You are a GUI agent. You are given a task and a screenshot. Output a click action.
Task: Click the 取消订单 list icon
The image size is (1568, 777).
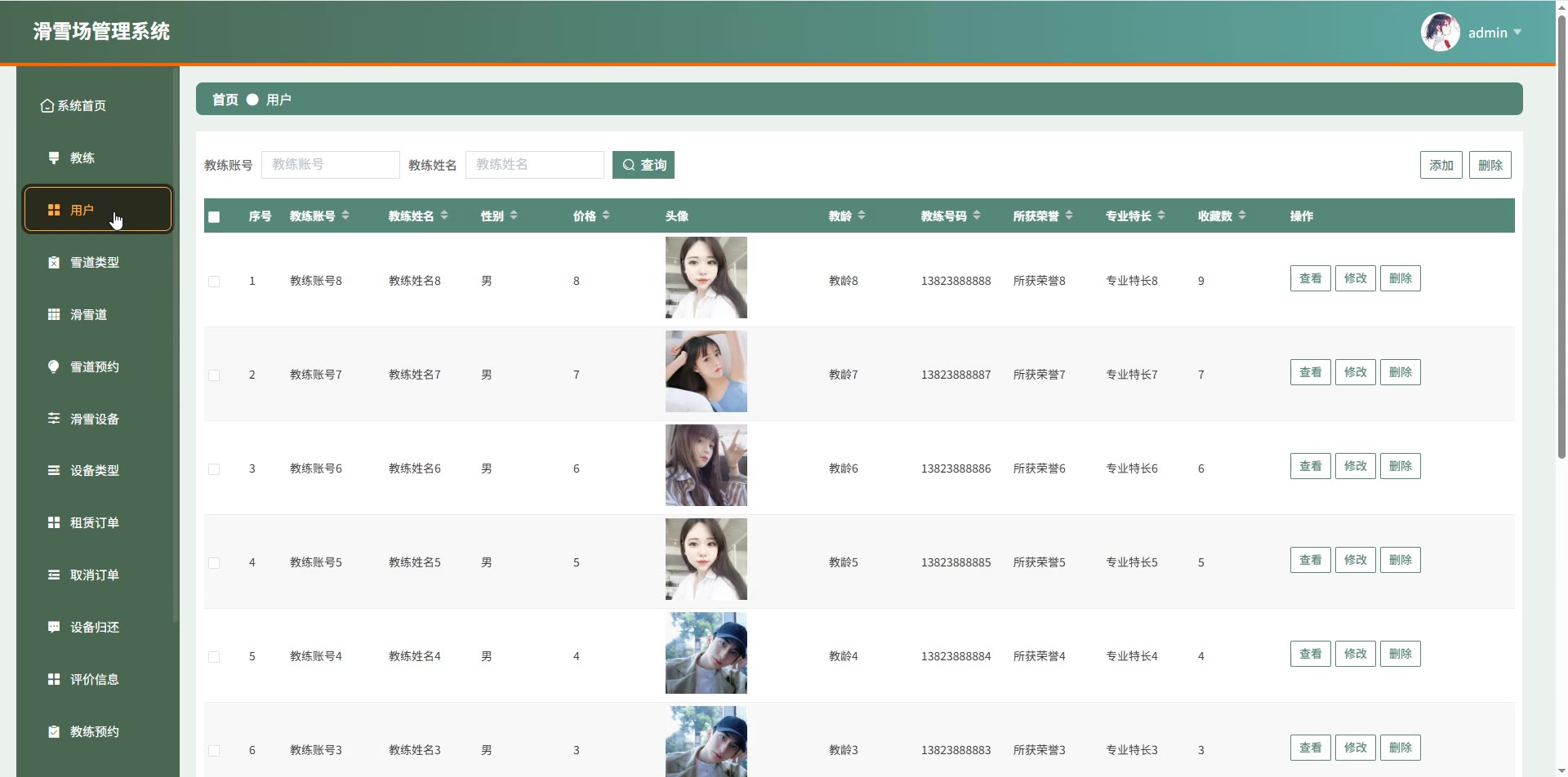54,575
